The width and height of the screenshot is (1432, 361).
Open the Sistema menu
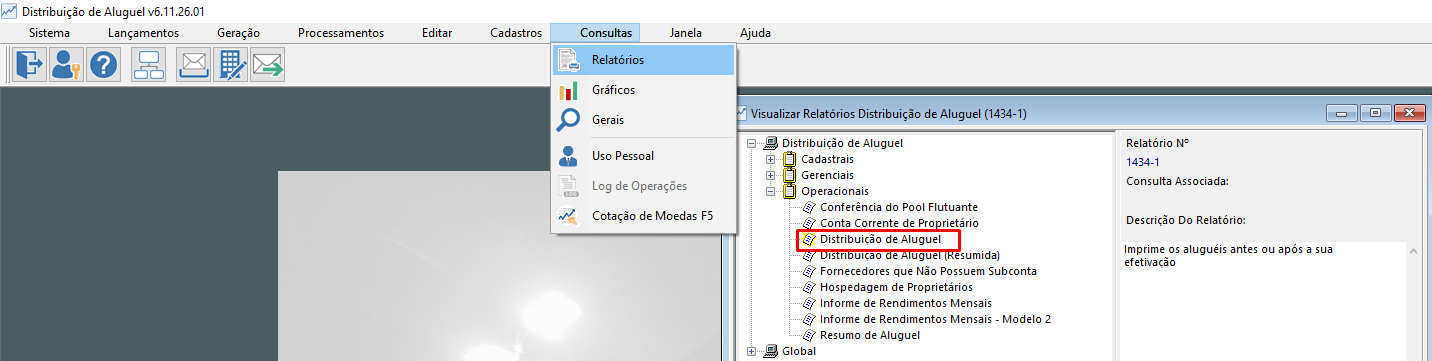point(50,33)
